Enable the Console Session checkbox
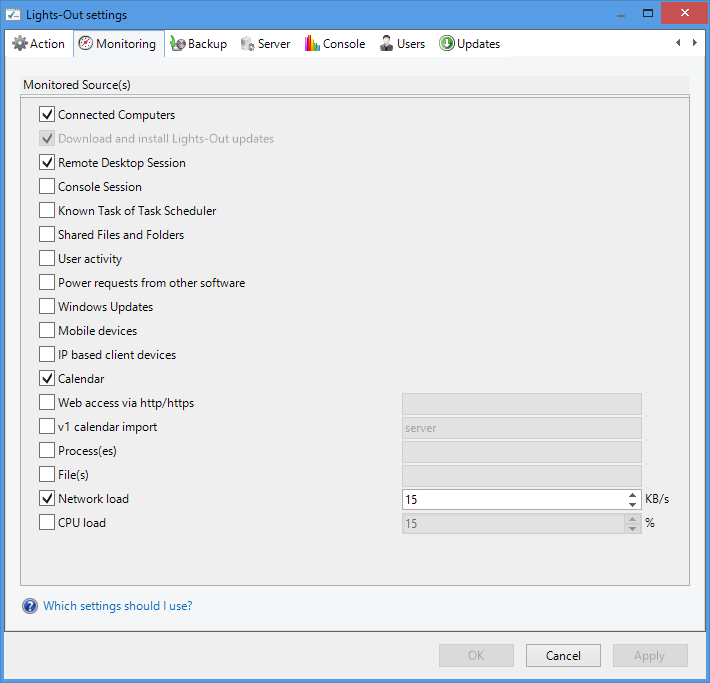Image resolution: width=710 pixels, height=683 pixels. [x=47, y=187]
